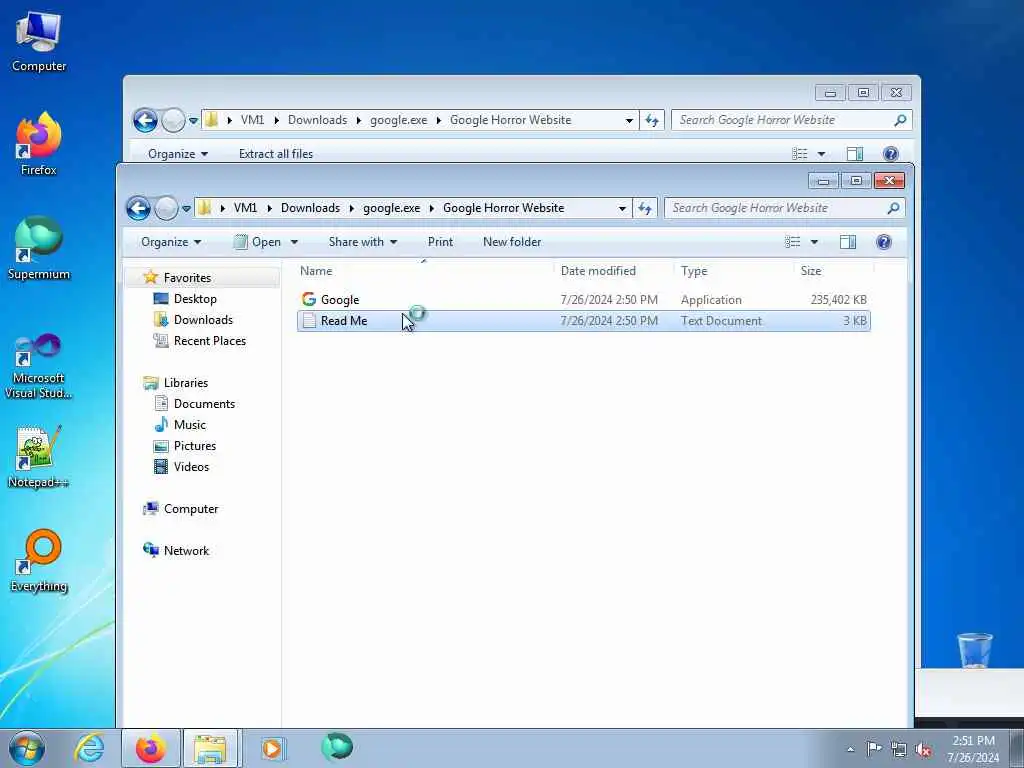Open Help in the front Explorer window
Viewport: 1024px width, 768px height.
(x=884, y=242)
